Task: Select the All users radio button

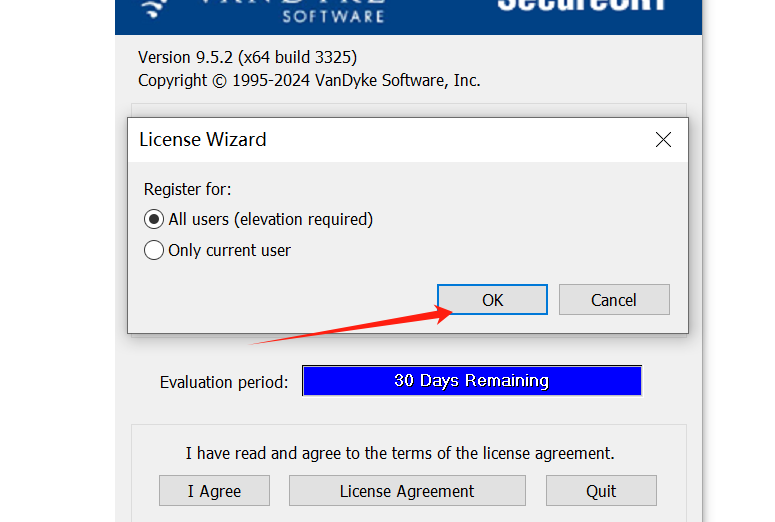Action: pyautogui.click(x=154, y=219)
